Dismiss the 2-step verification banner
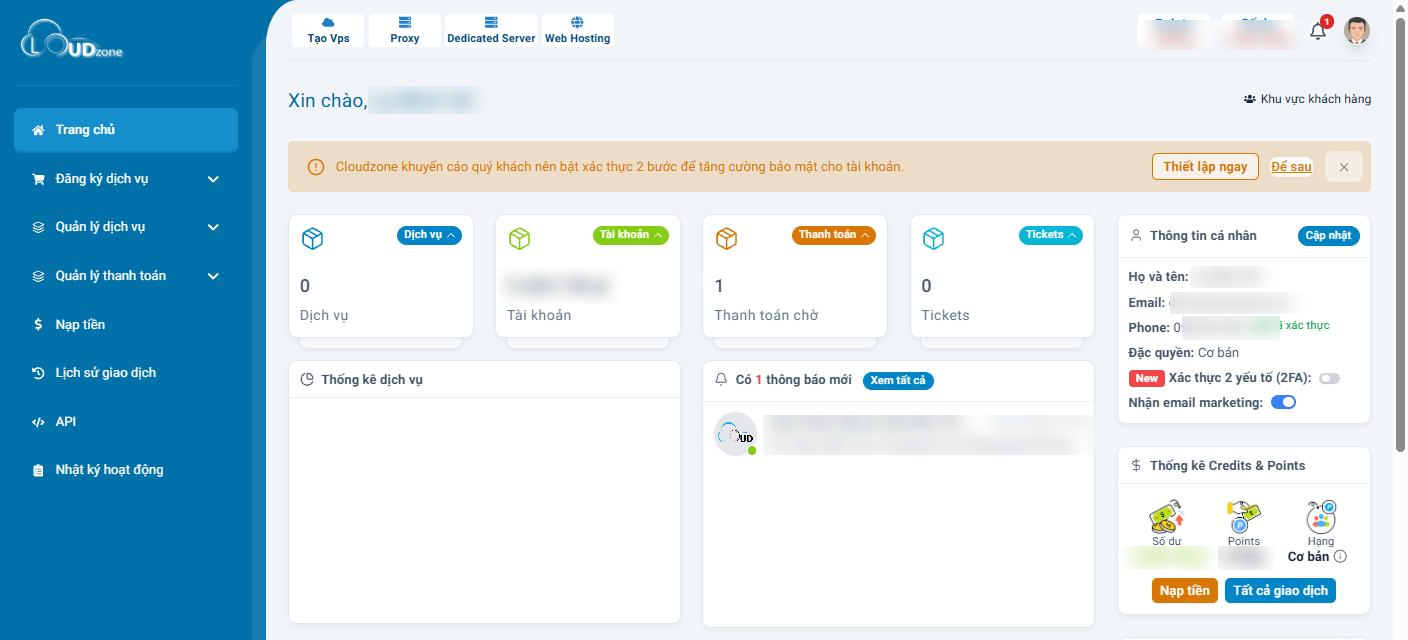 point(1344,167)
